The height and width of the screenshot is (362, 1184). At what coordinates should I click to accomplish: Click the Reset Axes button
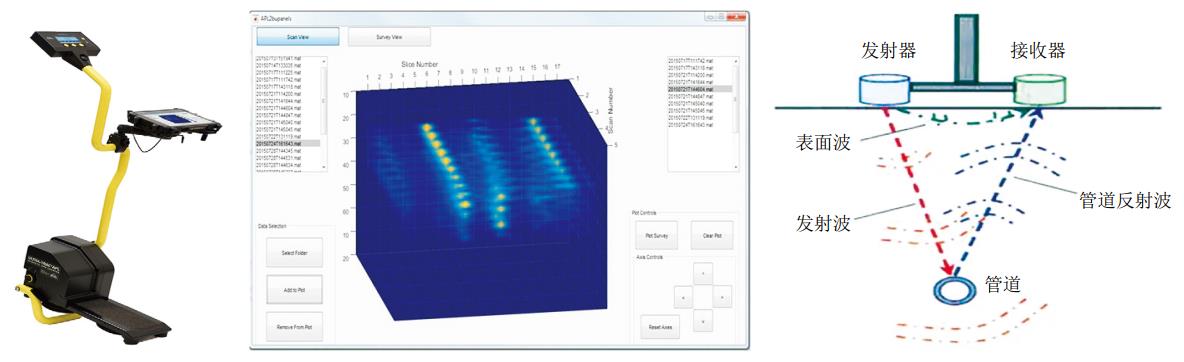click(661, 326)
